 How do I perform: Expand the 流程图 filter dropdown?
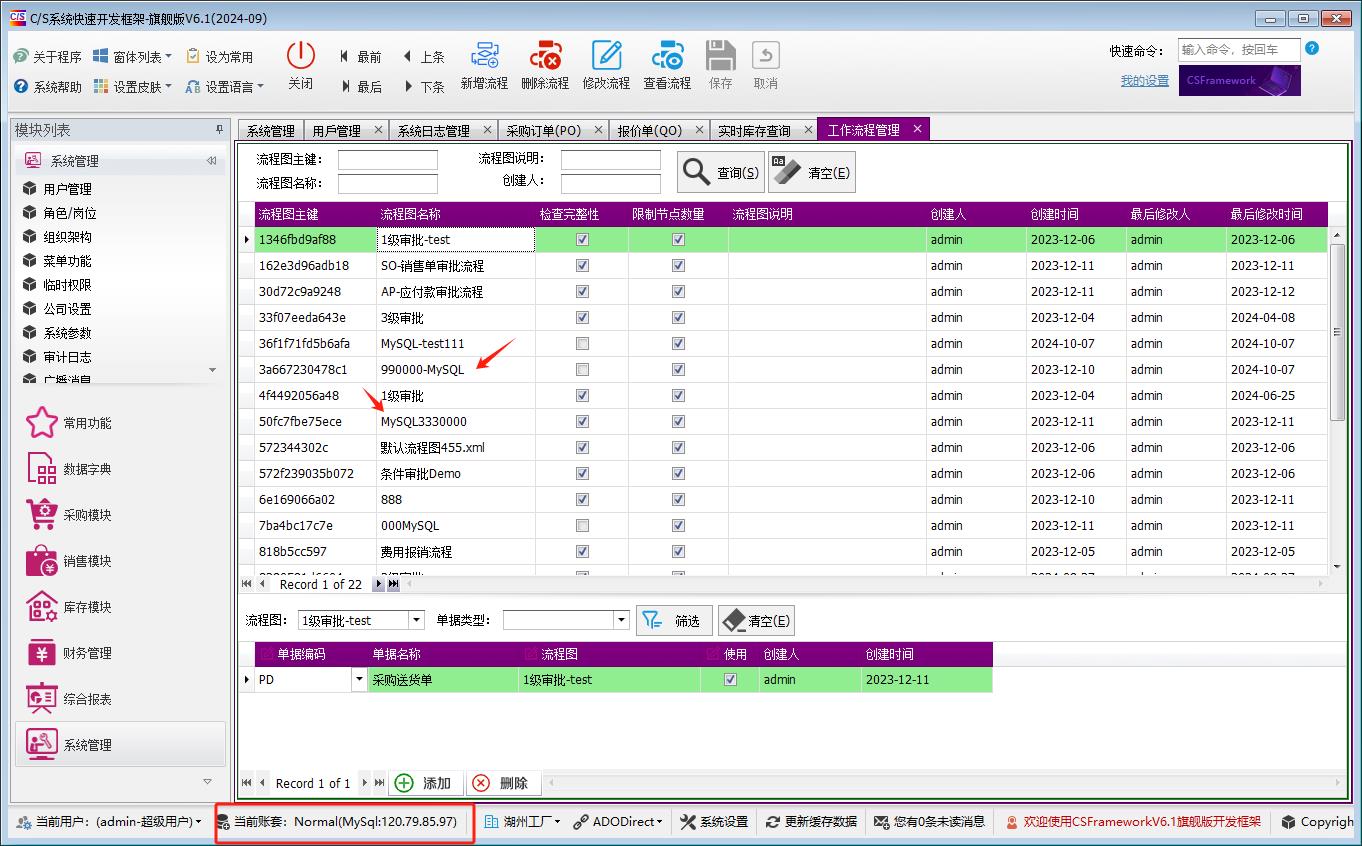pos(417,621)
